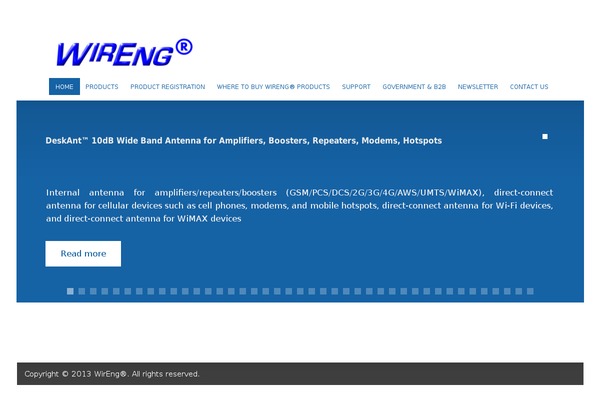Click the WirEng logo

click(x=124, y=52)
